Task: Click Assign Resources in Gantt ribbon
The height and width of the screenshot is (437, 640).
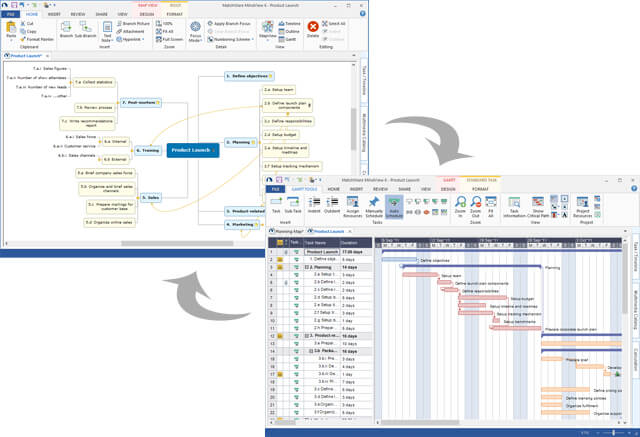Action: pos(353,207)
